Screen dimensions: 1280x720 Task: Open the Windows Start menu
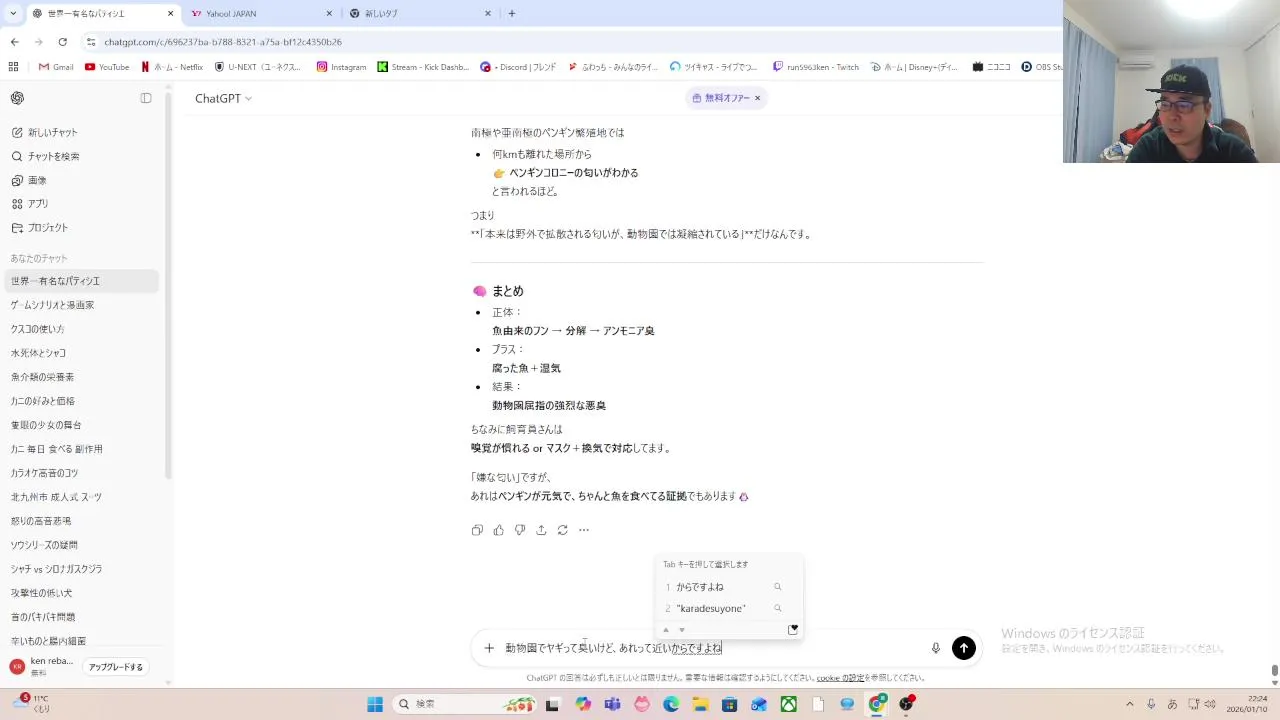point(375,704)
